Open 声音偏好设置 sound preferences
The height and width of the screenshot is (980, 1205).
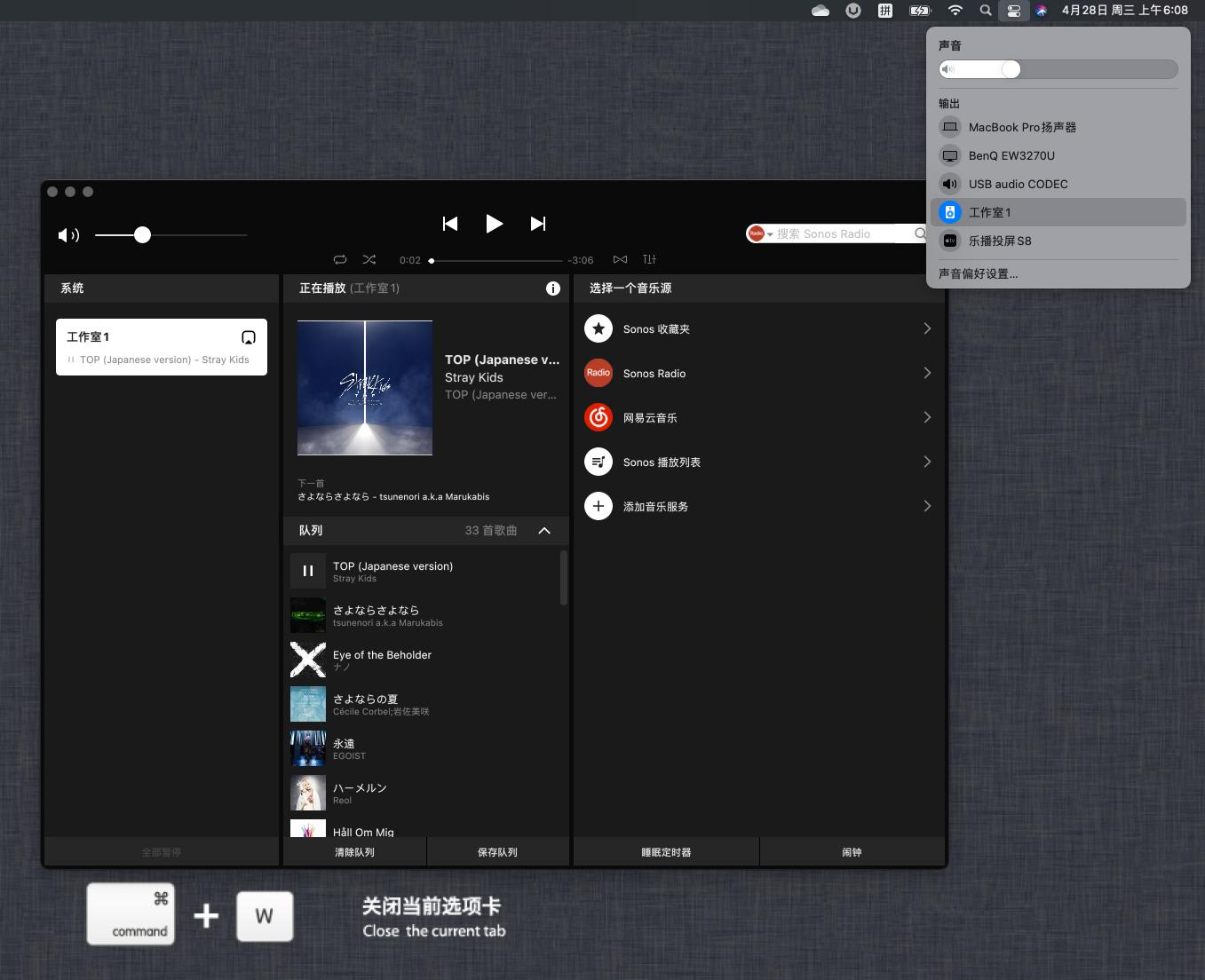point(979,273)
